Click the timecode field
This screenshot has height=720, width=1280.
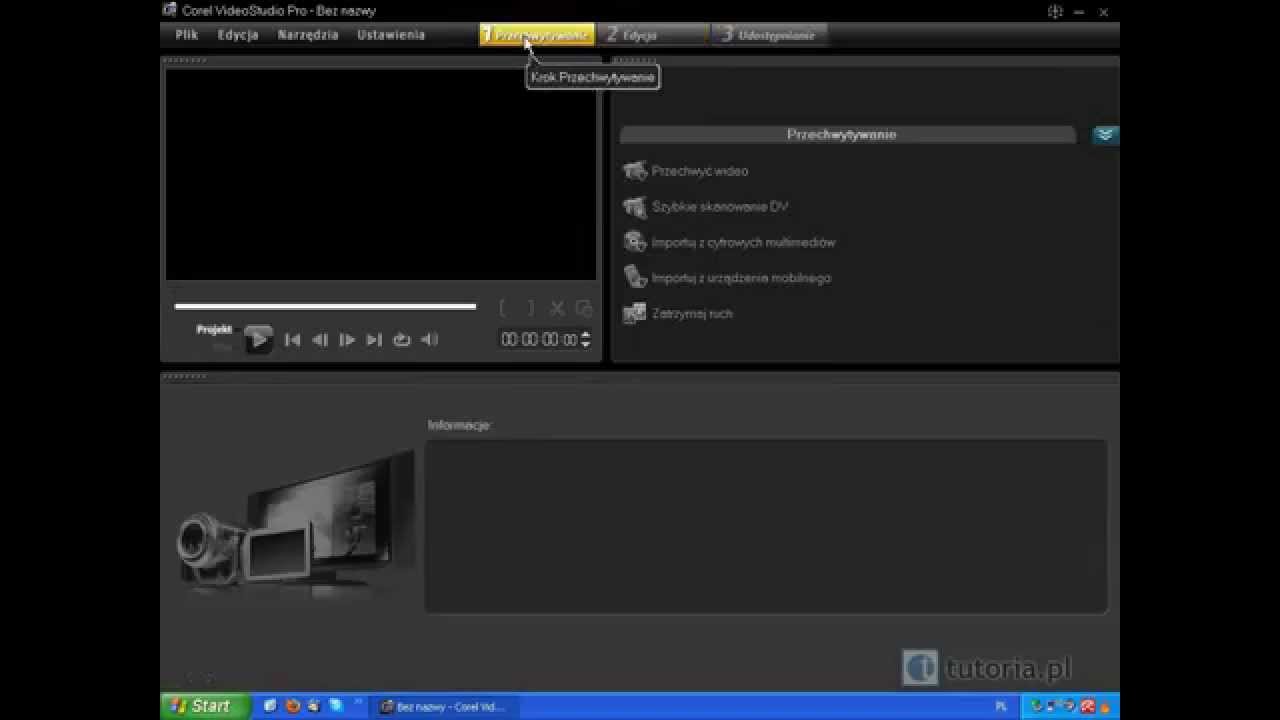click(x=539, y=340)
